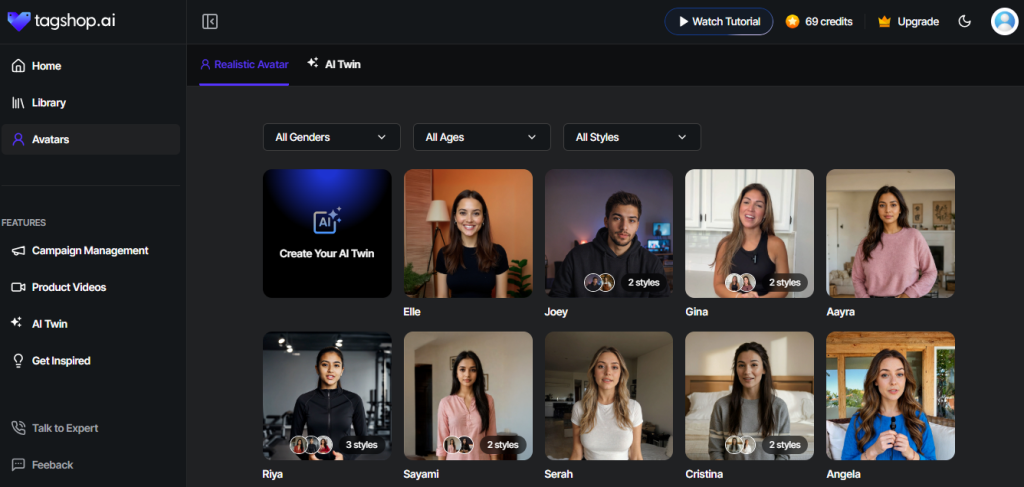
Task: Go to Campaign Management in sidebar
Action: pyautogui.click(x=89, y=251)
